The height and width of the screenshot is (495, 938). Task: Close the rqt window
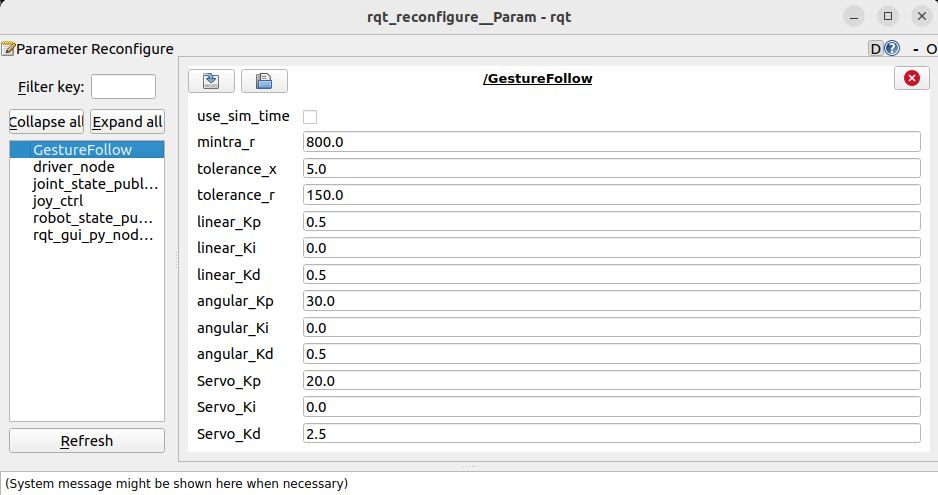922,16
